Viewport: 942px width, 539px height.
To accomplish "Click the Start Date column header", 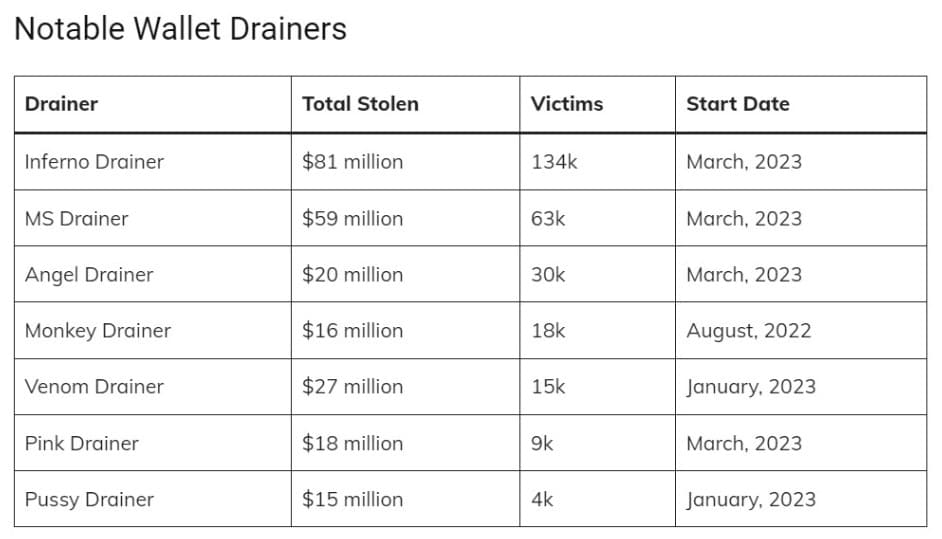I will [x=737, y=104].
